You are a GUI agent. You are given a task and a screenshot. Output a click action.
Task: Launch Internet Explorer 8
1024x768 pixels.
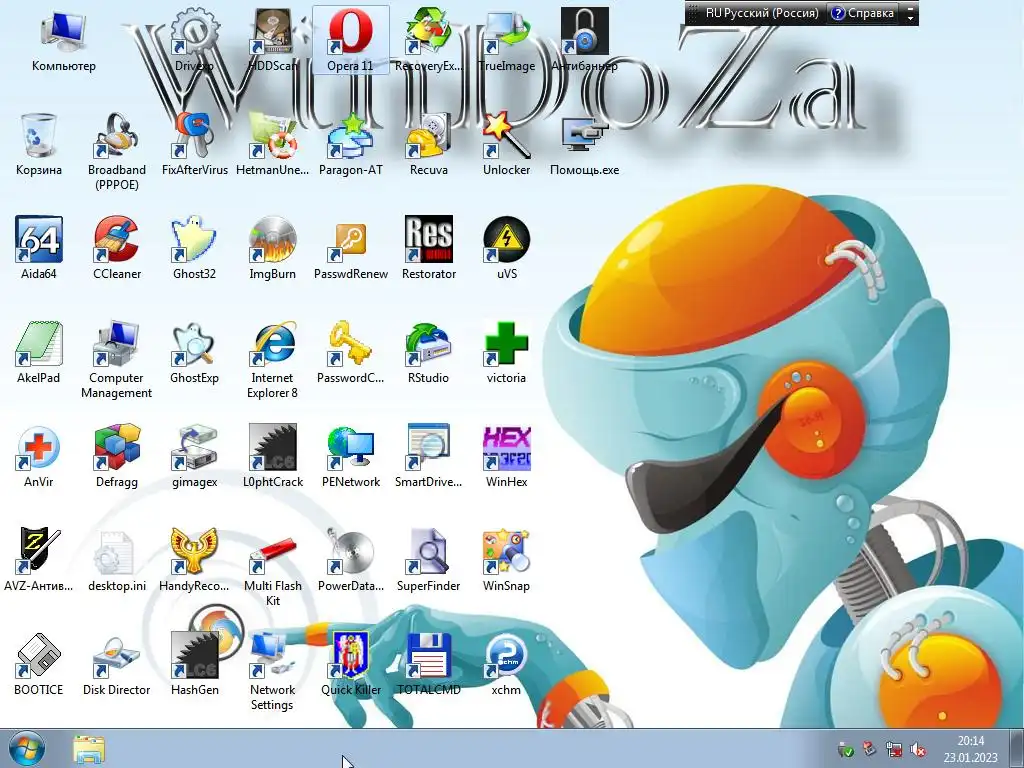(273, 360)
